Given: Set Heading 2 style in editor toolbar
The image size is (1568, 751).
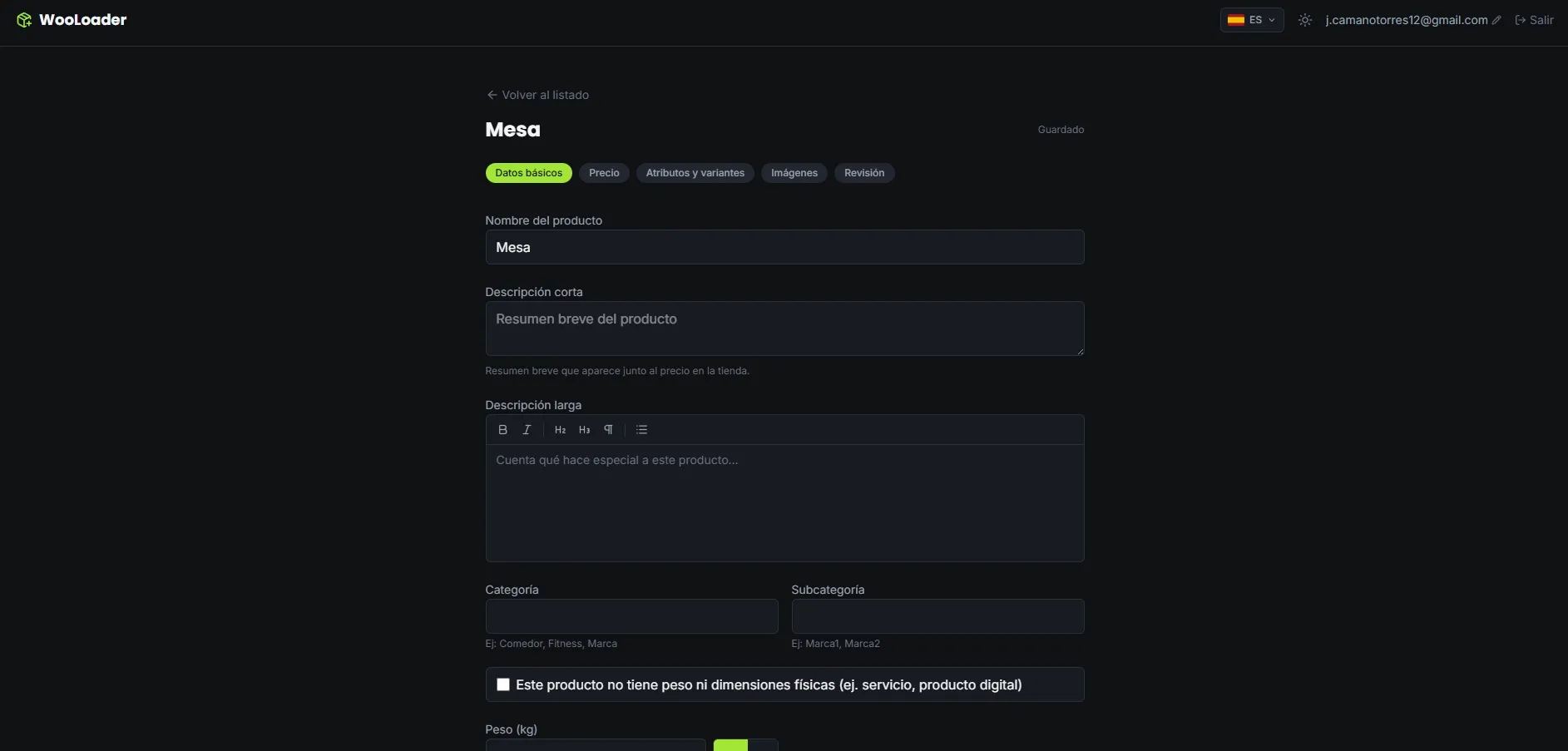Looking at the screenshot, I should [x=560, y=430].
